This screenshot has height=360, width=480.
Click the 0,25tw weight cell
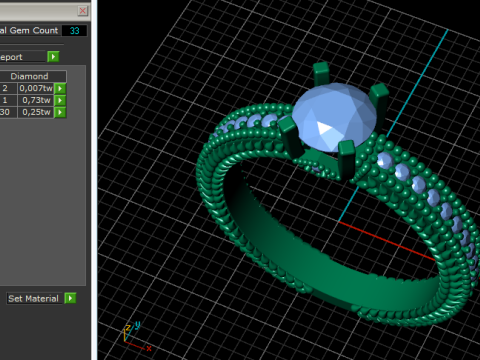36,112
